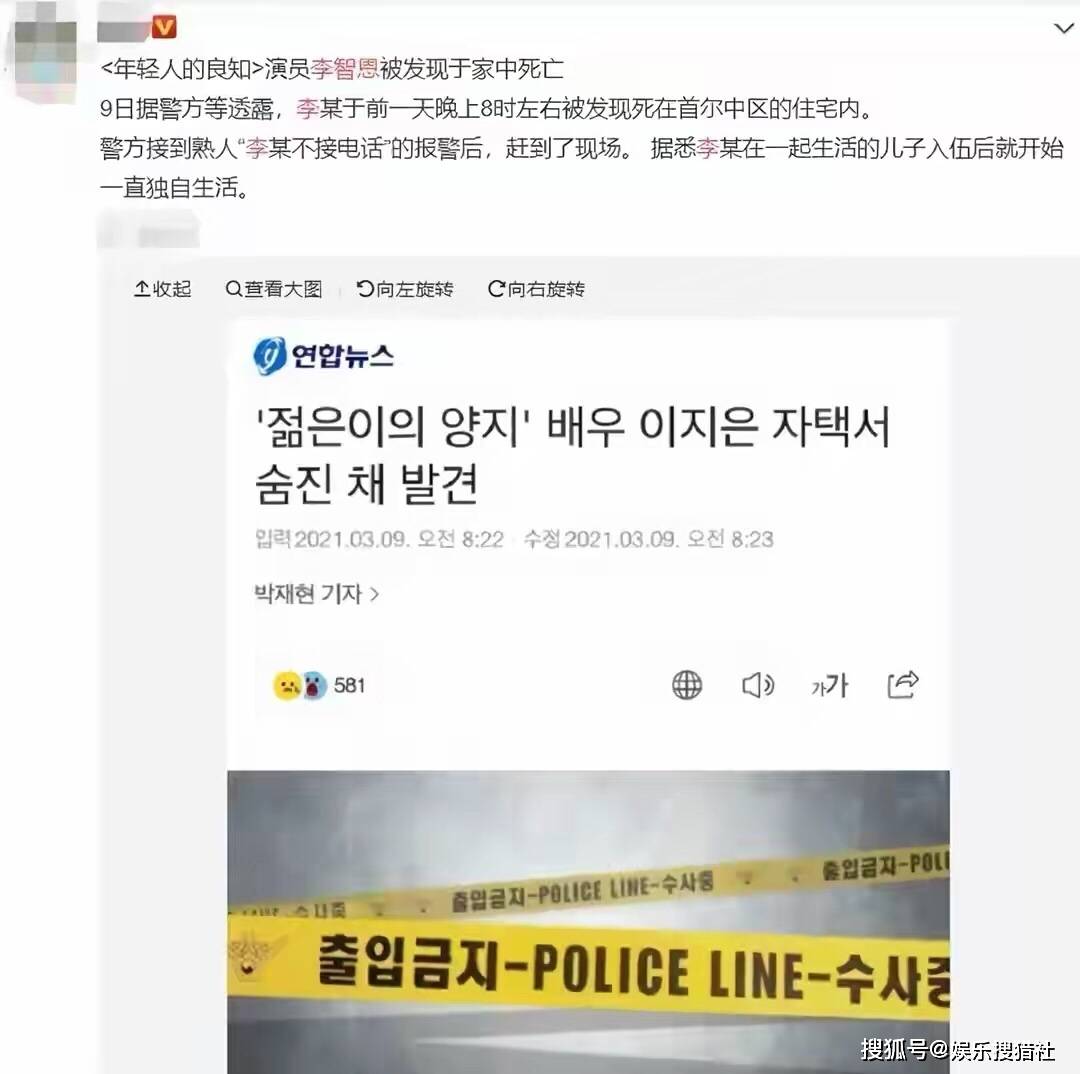This screenshot has width=1080, height=1074.
Task: Click the 李智恩 highlighted name link
Action: coord(344,68)
